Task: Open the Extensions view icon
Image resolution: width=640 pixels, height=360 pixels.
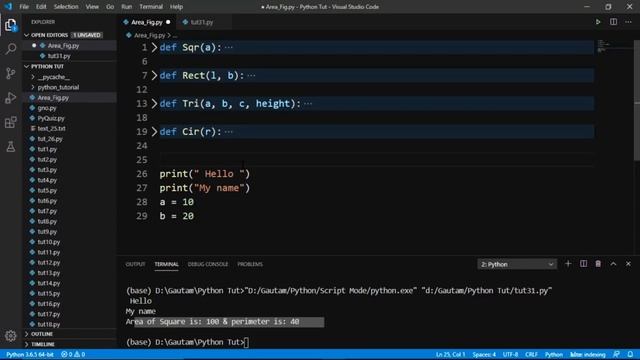Action: click(11, 122)
